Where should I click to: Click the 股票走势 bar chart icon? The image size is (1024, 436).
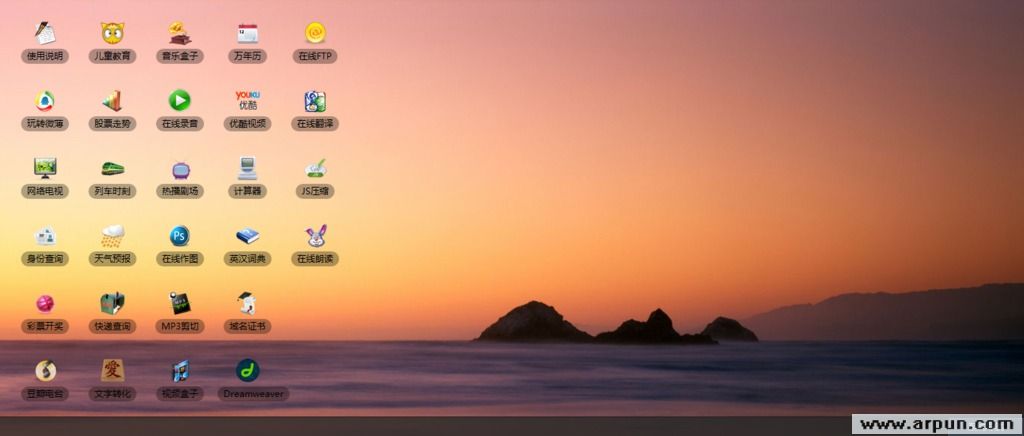coord(112,101)
